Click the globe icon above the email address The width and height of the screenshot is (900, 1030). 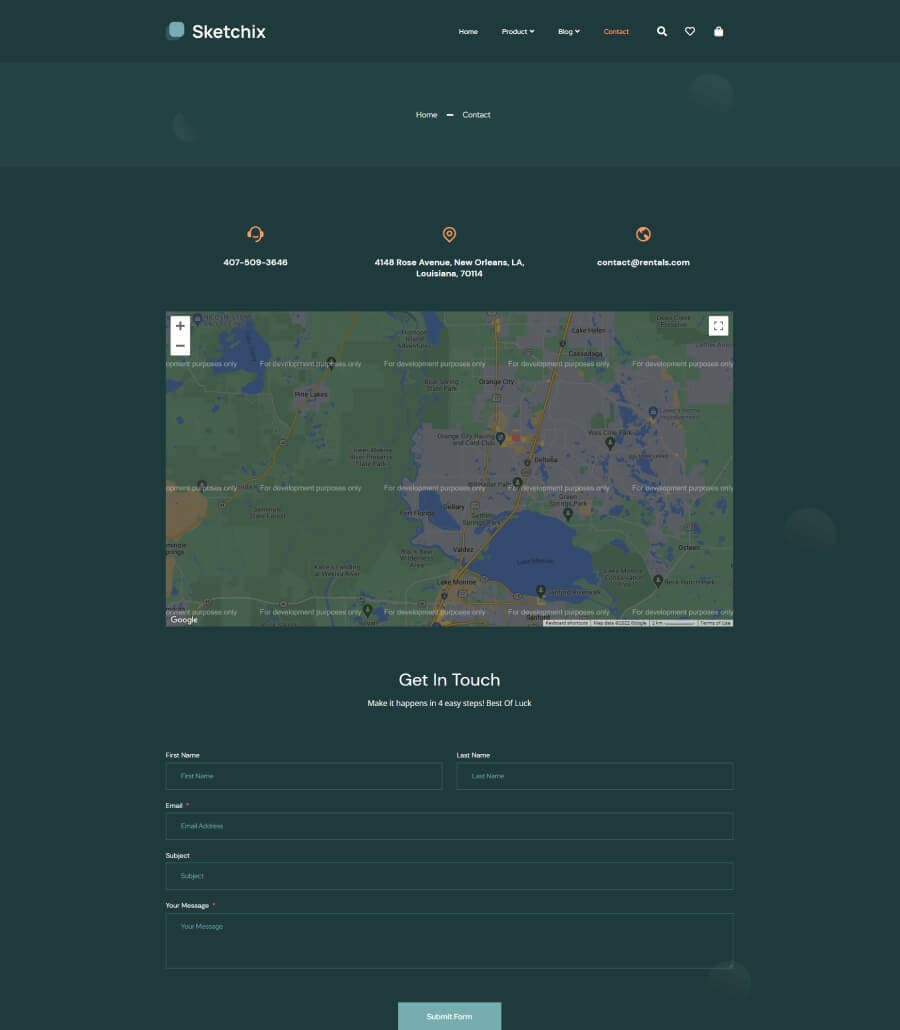643,234
